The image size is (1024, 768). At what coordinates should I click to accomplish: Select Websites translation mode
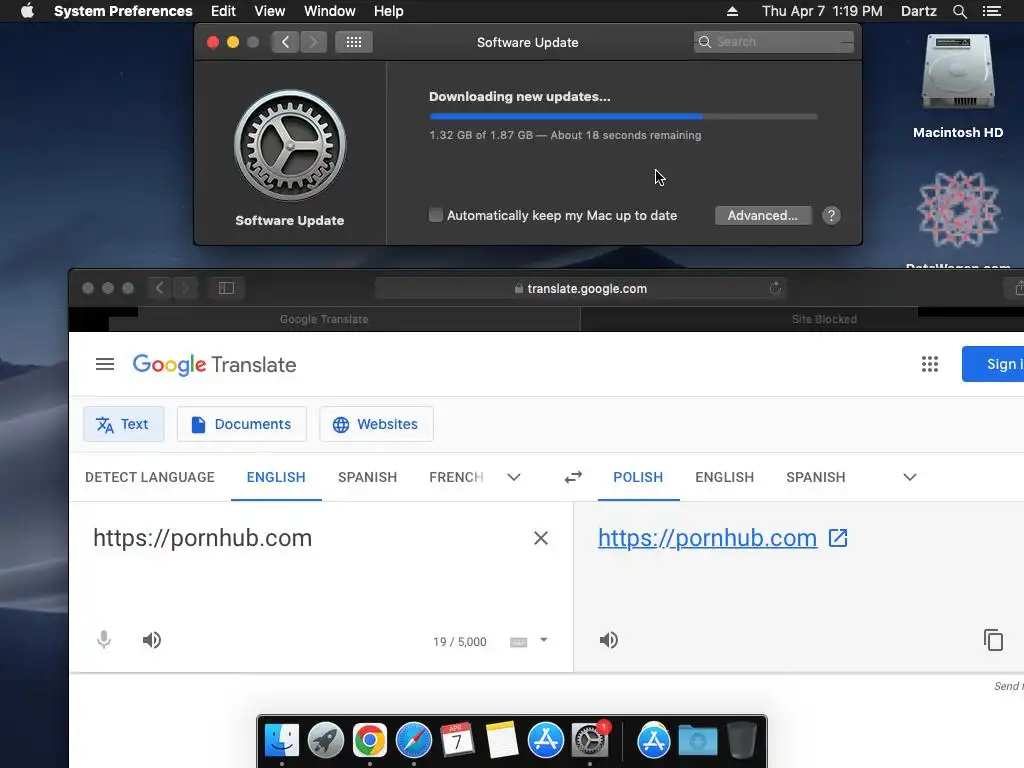click(x=376, y=424)
